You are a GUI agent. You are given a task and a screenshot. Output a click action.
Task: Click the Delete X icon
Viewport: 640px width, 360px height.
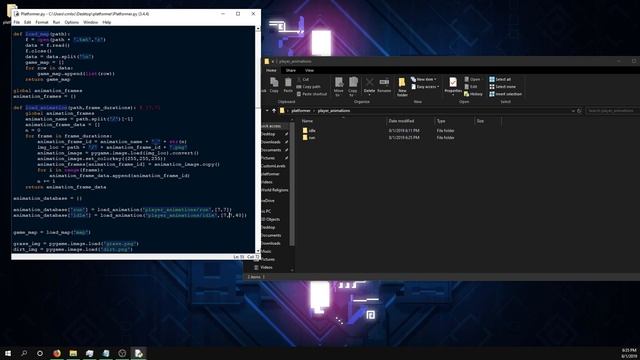coord(369,86)
